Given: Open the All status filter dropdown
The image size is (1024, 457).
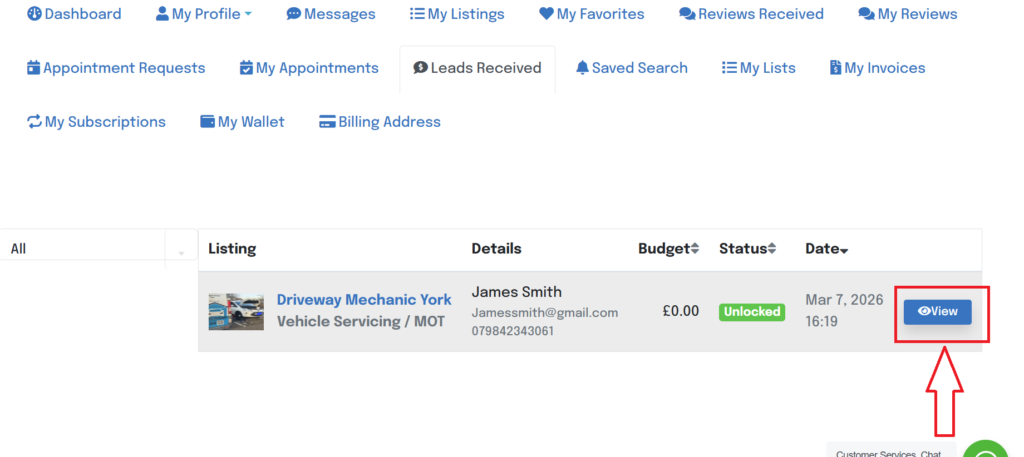Looking at the screenshot, I should click(x=97, y=249).
